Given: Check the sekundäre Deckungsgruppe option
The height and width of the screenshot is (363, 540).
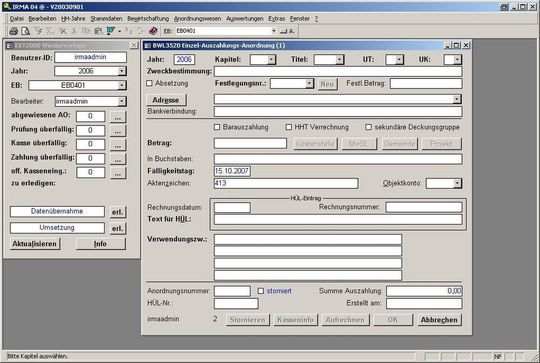Looking at the screenshot, I should point(368,127).
